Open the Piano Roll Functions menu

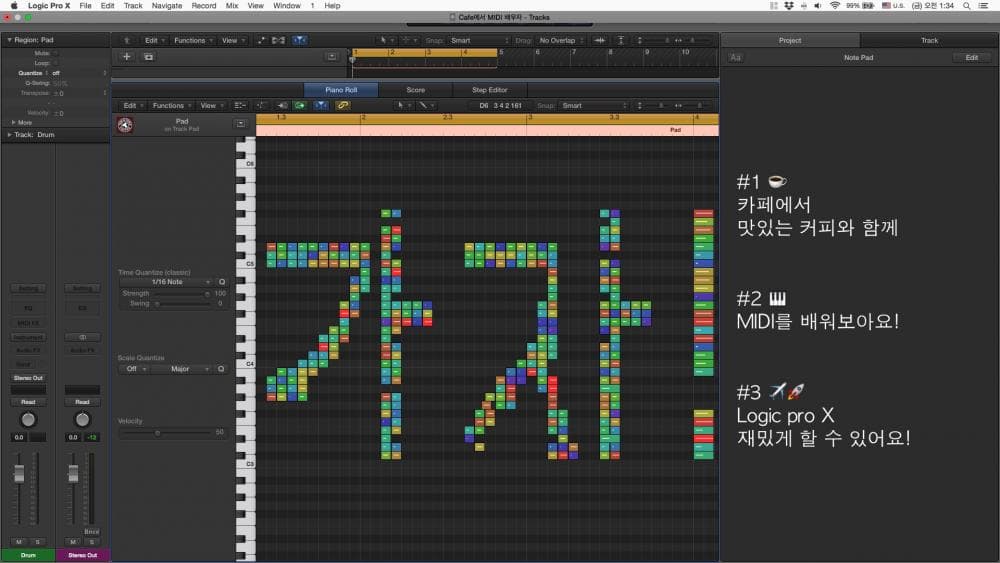(172, 105)
